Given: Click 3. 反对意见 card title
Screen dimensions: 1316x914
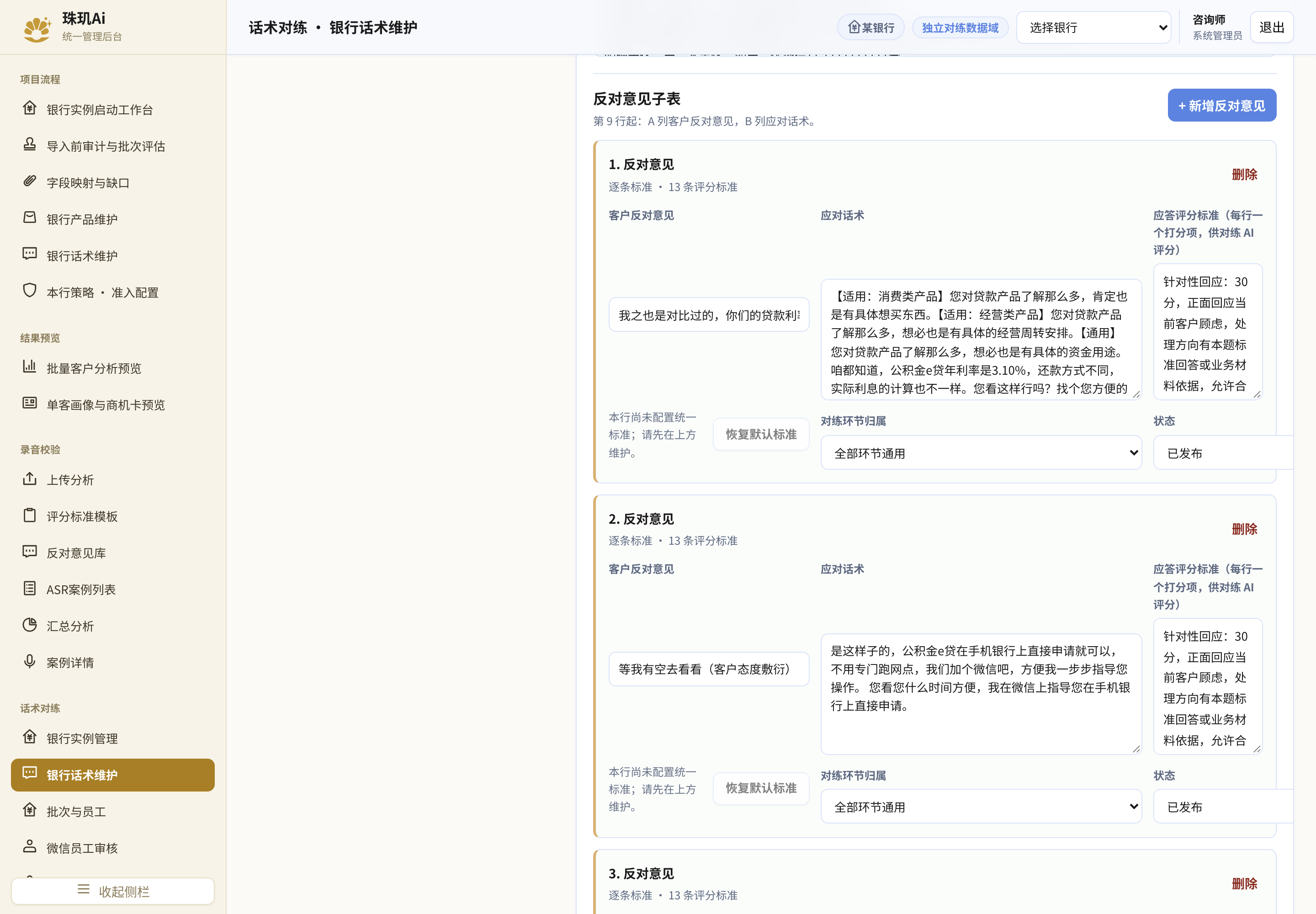Looking at the screenshot, I should (641, 873).
